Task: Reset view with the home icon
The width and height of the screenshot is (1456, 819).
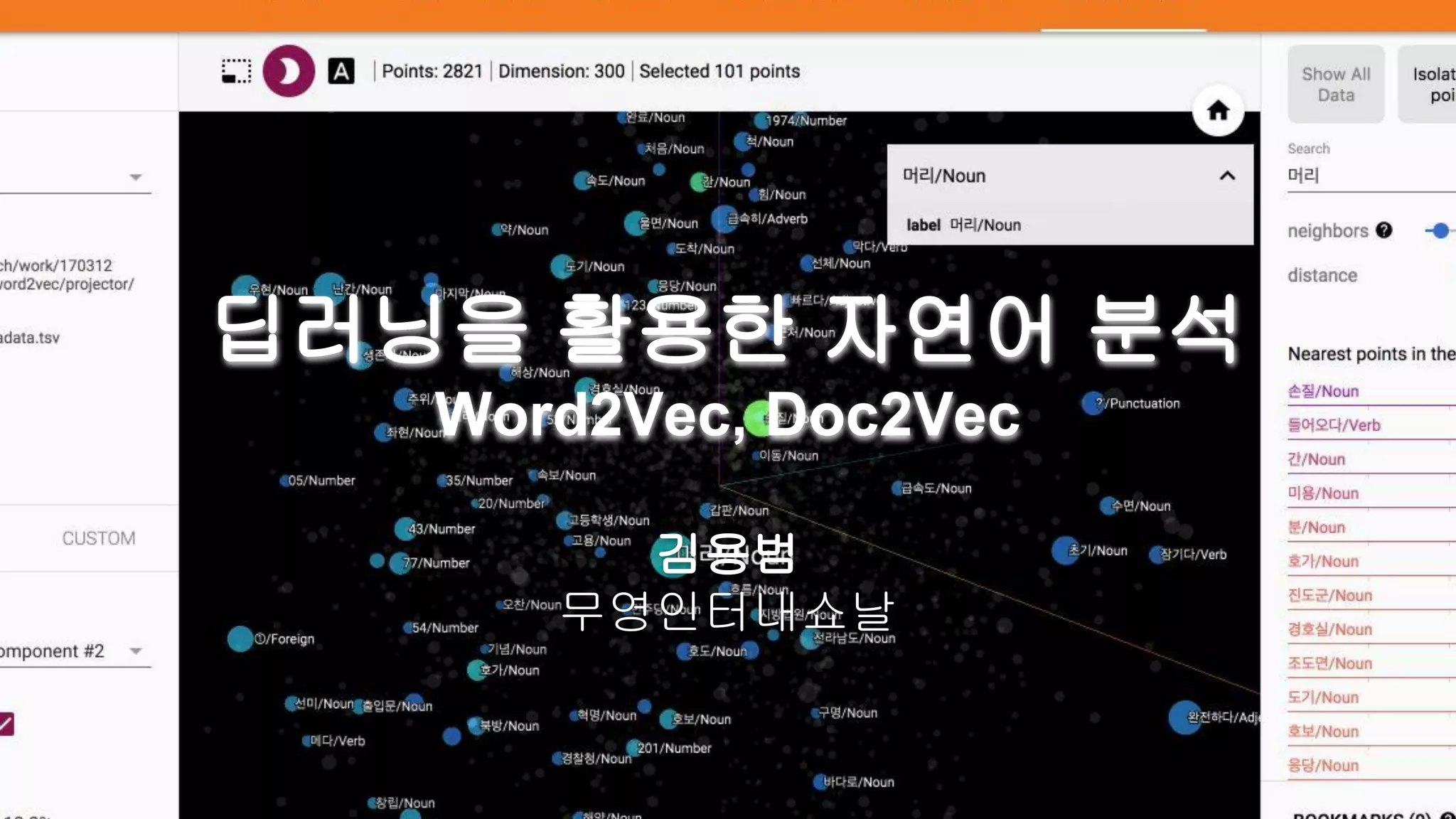Action: click(1218, 111)
